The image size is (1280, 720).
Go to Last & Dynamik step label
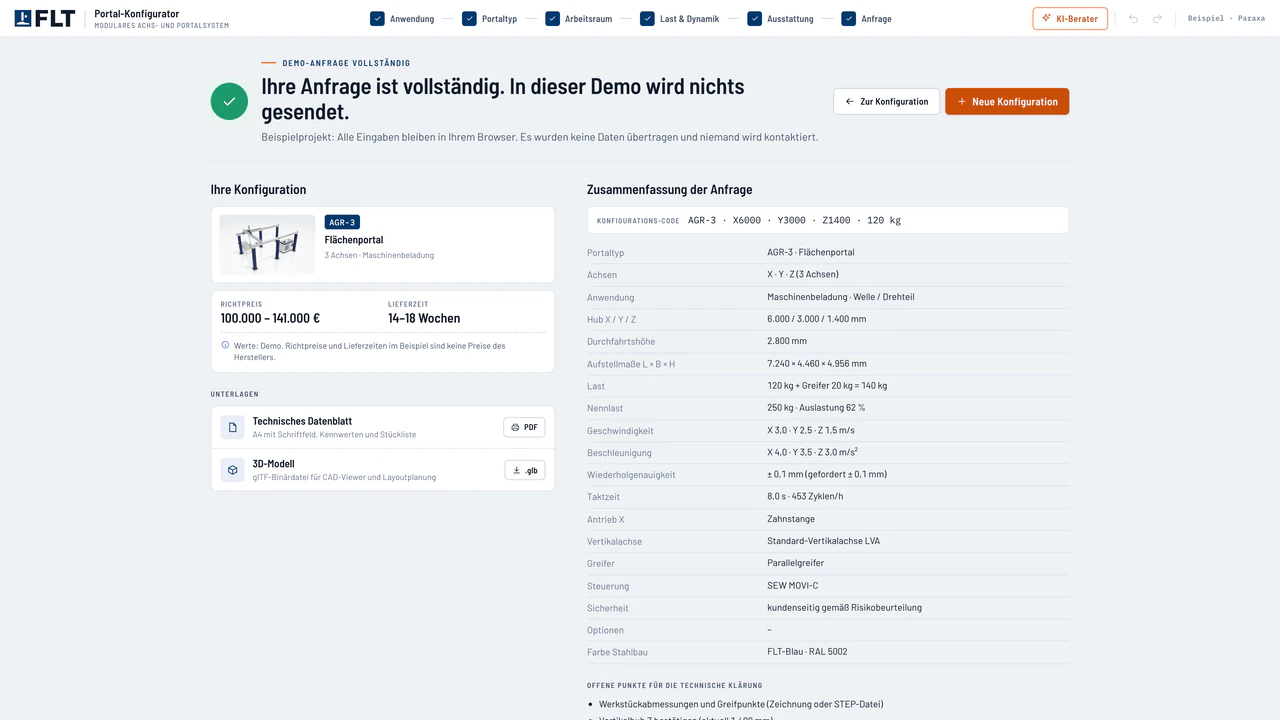point(689,19)
